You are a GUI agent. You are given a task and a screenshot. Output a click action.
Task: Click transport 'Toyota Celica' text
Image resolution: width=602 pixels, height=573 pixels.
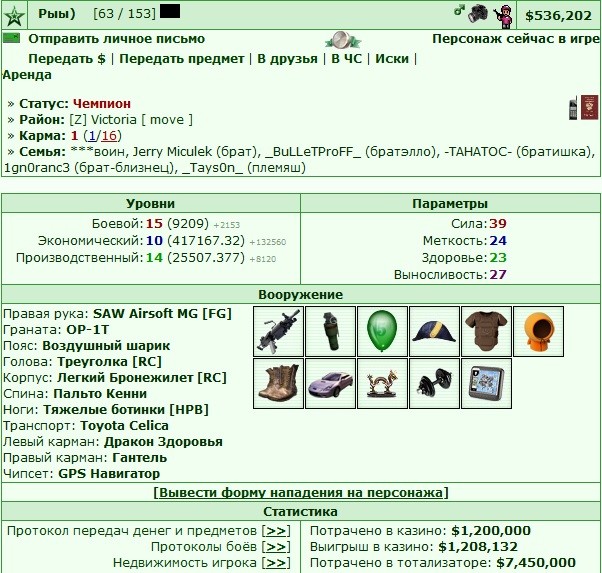tap(124, 426)
